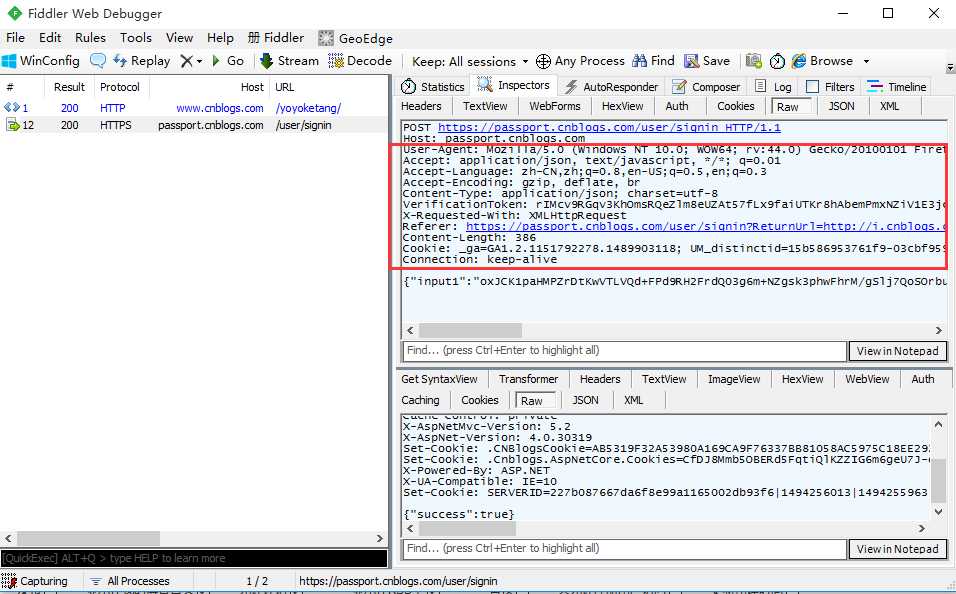Click the POST passport.cnblogs.com signin URL link
956x594 pixels.
click(609, 127)
